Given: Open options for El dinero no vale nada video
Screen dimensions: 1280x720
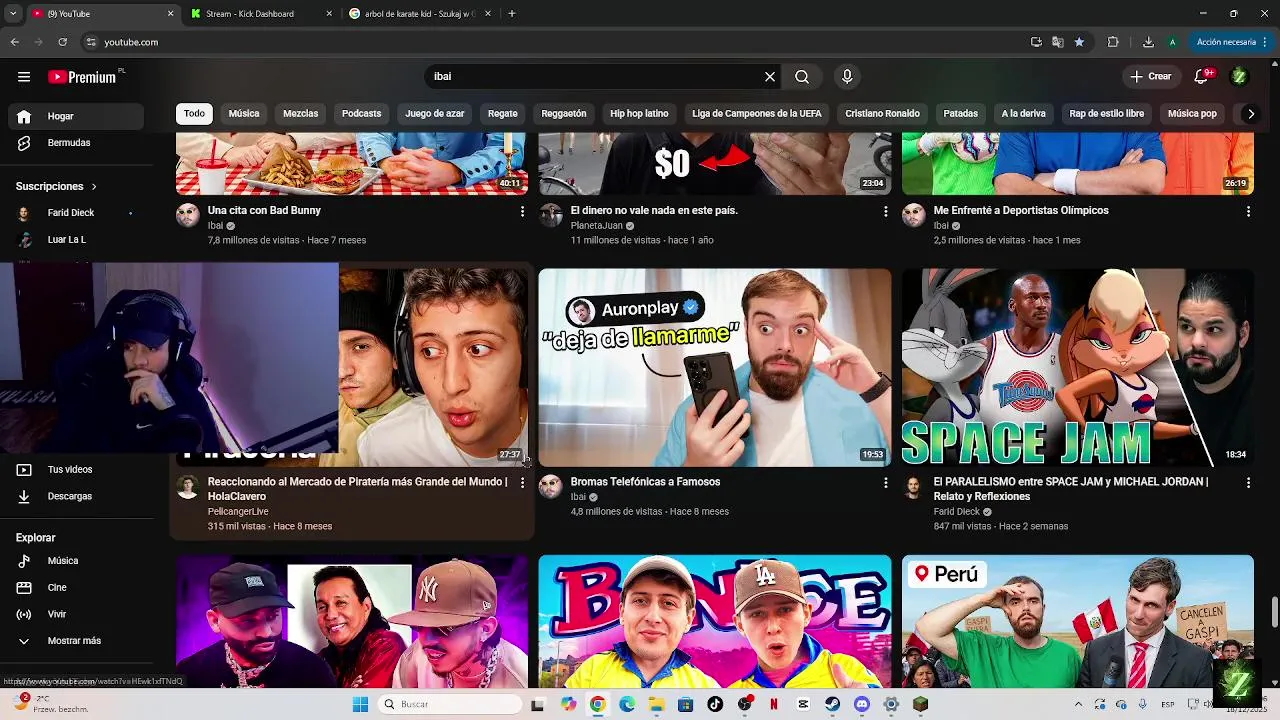Looking at the screenshot, I should tap(885, 212).
